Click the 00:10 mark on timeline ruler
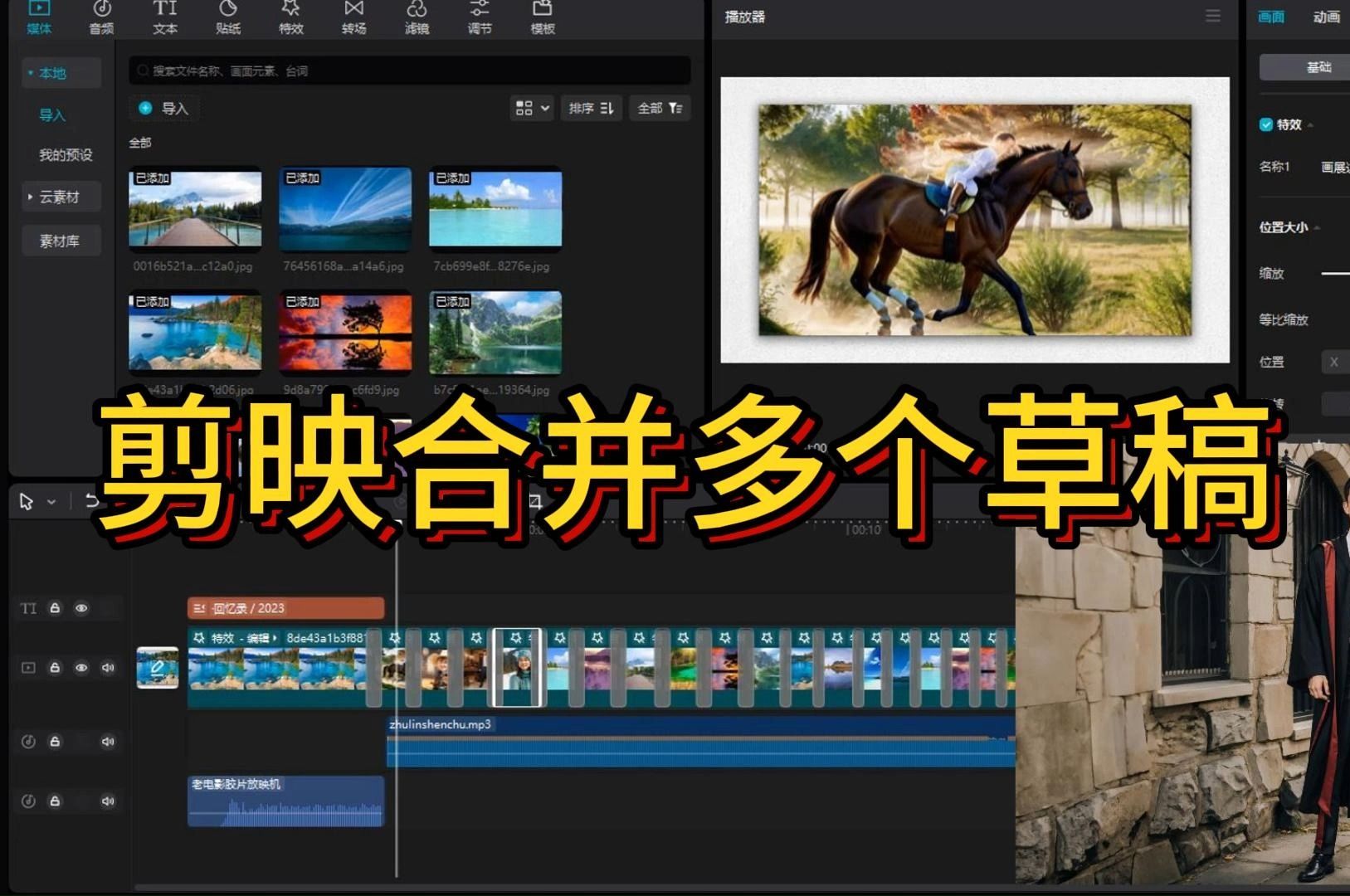The image size is (1350, 896). (x=864, y=530)
